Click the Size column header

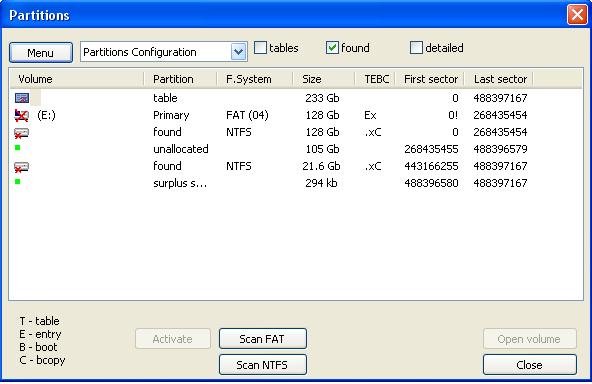point(324,79)
